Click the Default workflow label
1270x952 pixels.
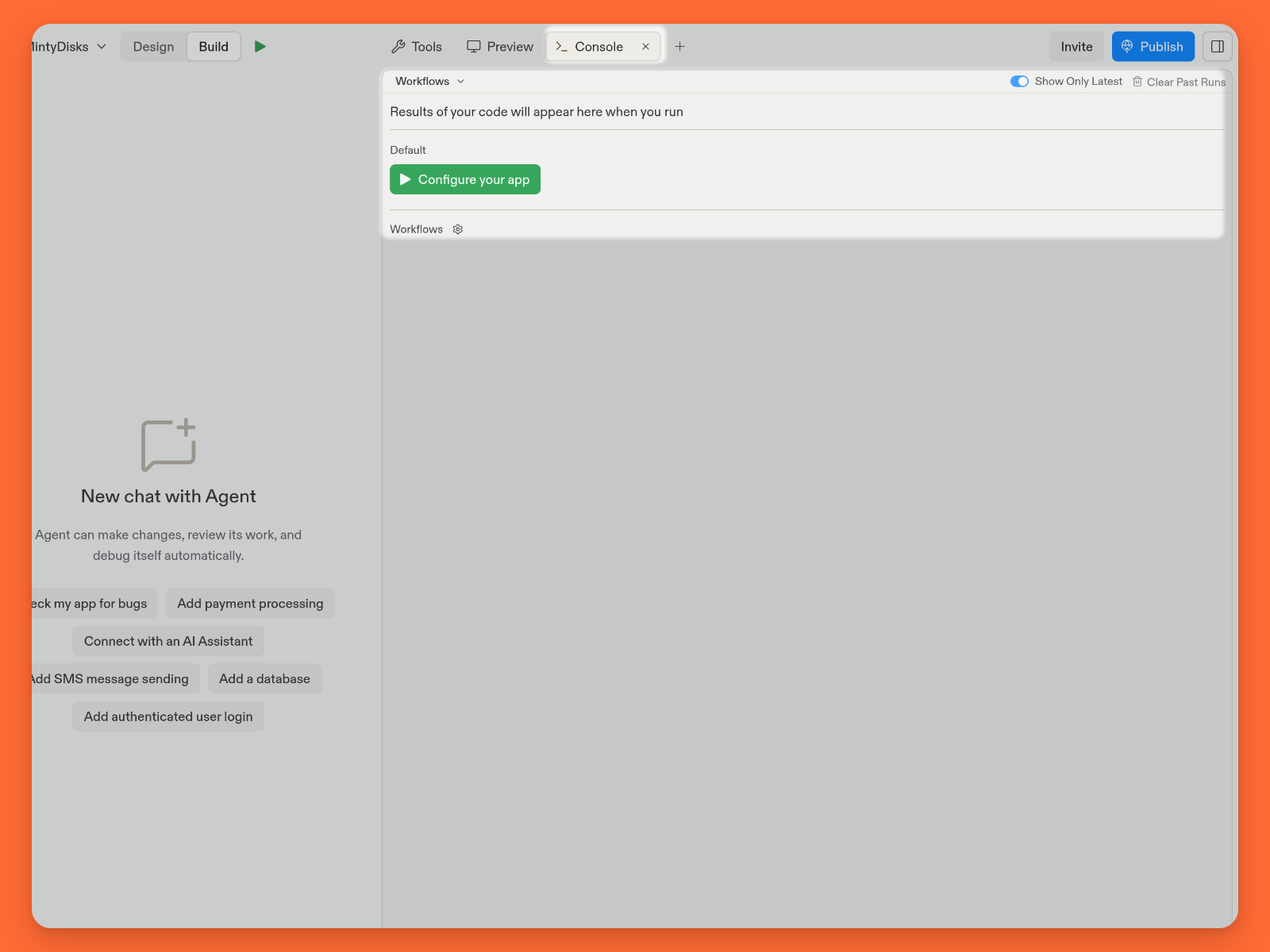[408, 150]
